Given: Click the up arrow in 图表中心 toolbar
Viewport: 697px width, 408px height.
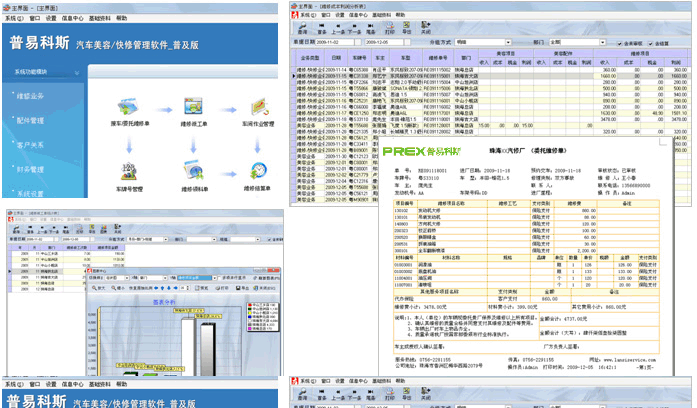Looking at the screenshot, I should 163,288.
